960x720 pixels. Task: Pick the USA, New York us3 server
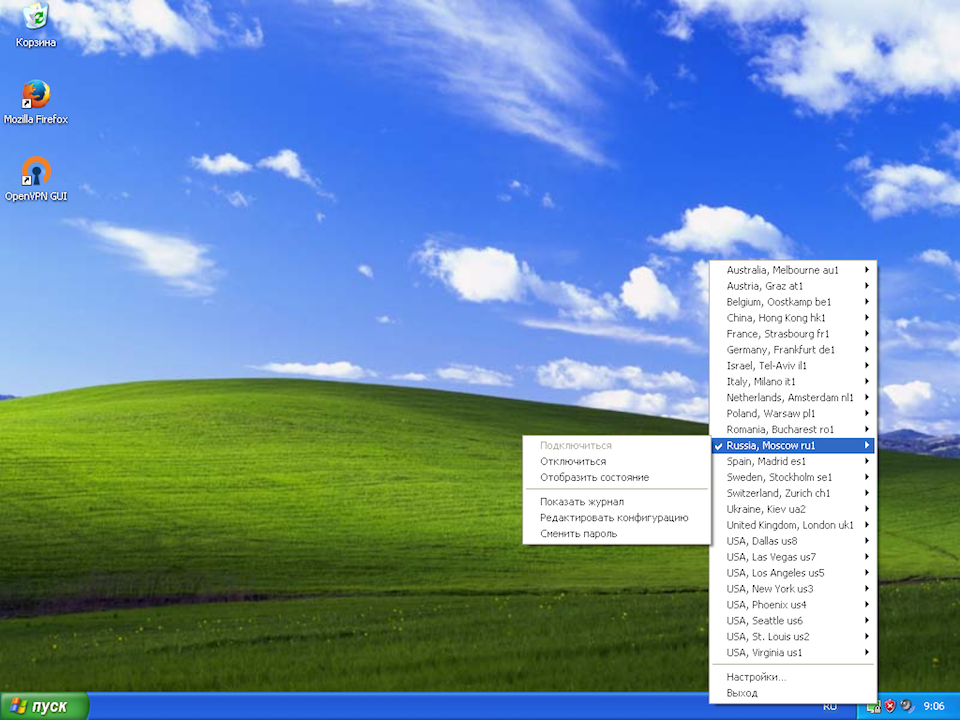793,589
